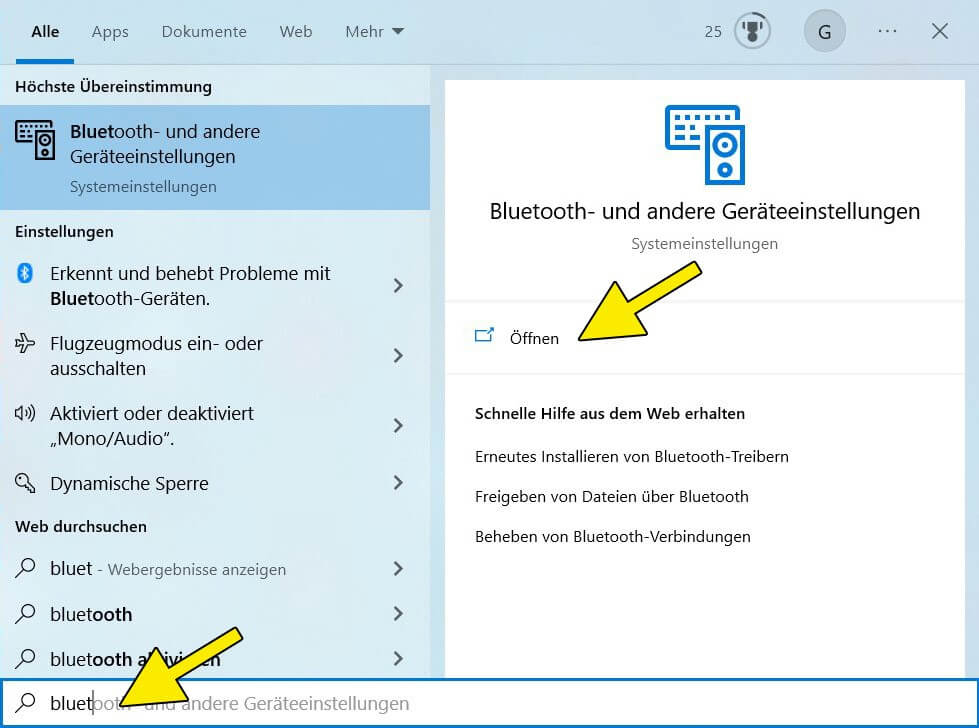Viewport: 979px width, 728px height.
Task: Expand chevron next to Dynamische Sperre
Action: coord(398,483)
